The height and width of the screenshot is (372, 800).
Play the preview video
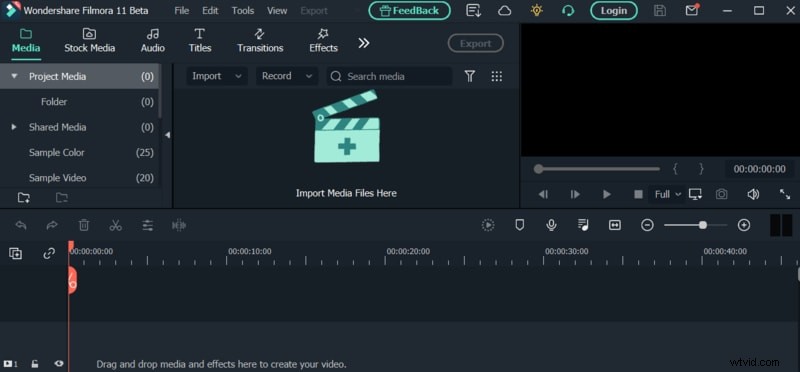(x=607, y=194)
